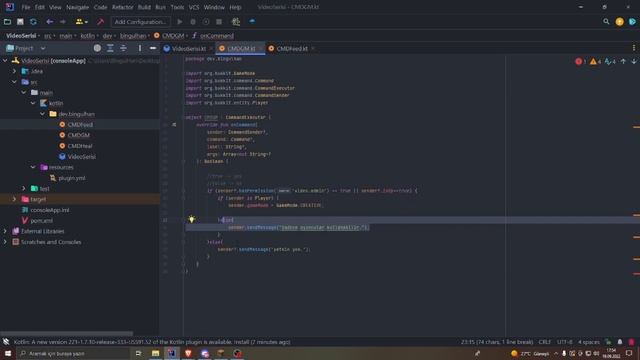Click Collapse All in Project panel
Screen dimensions: 640x360
coord(123,48)
